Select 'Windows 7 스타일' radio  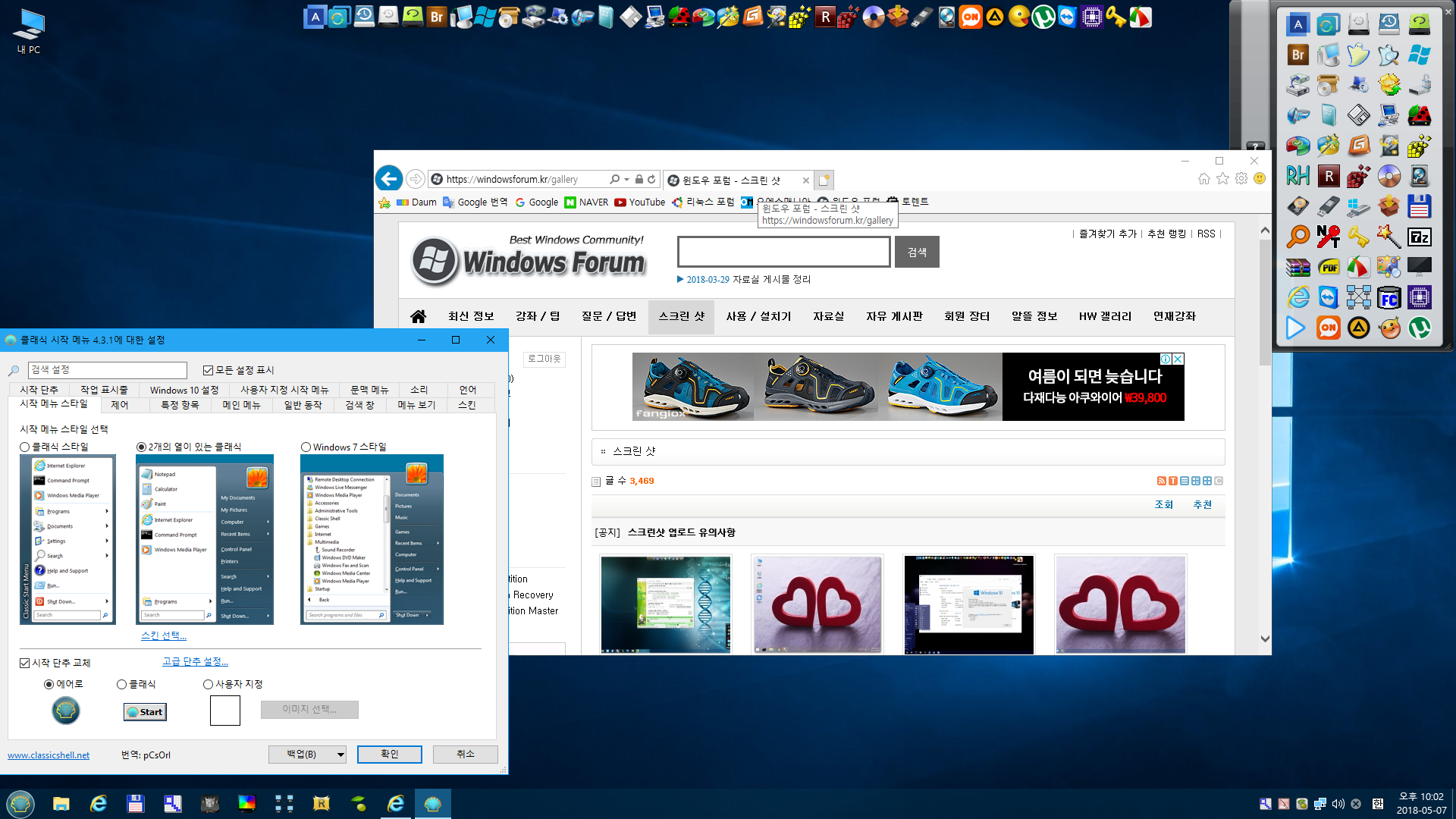pyautogui.click(x=306, y=447)
